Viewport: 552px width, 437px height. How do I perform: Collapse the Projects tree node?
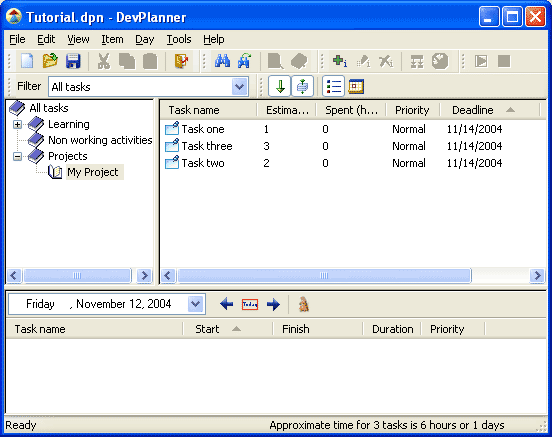click(17, 156)
